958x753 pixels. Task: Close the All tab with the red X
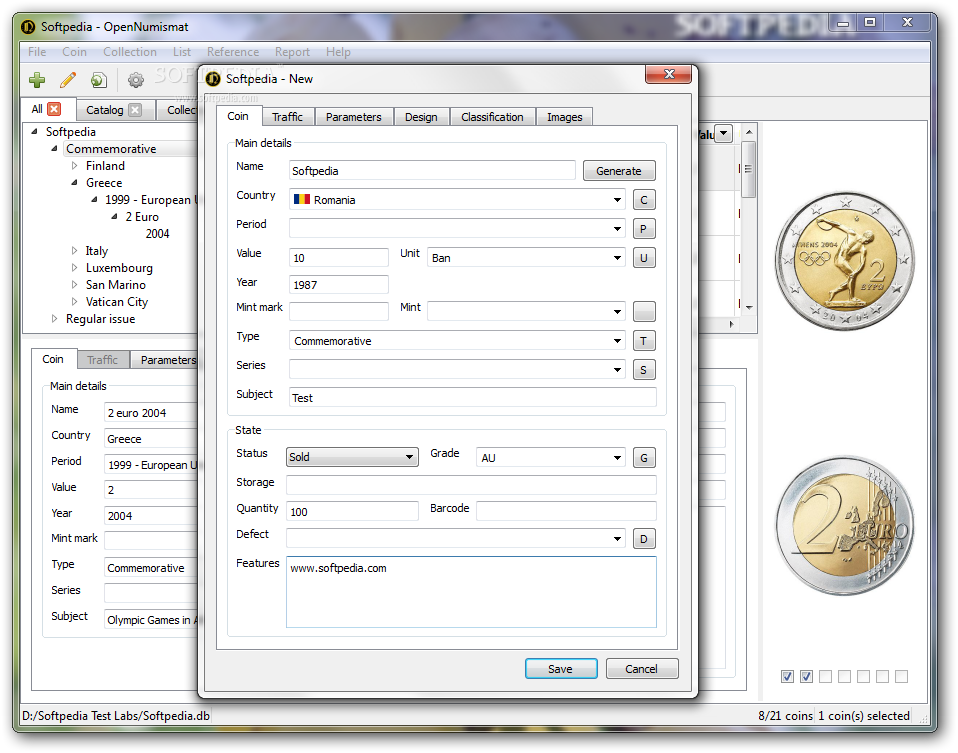(54, 109)
